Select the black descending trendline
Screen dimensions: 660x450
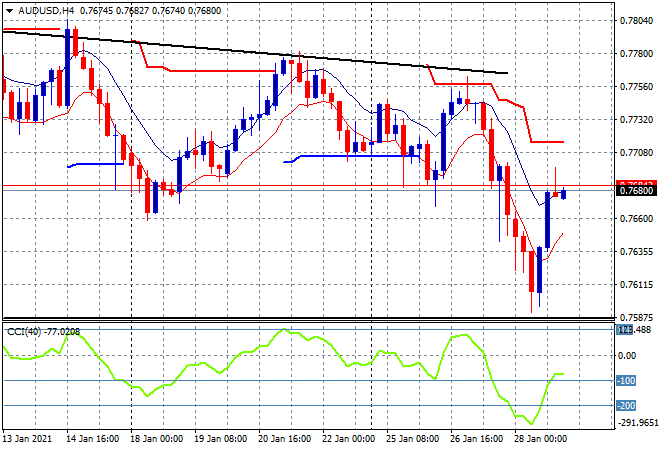point(253,52)
